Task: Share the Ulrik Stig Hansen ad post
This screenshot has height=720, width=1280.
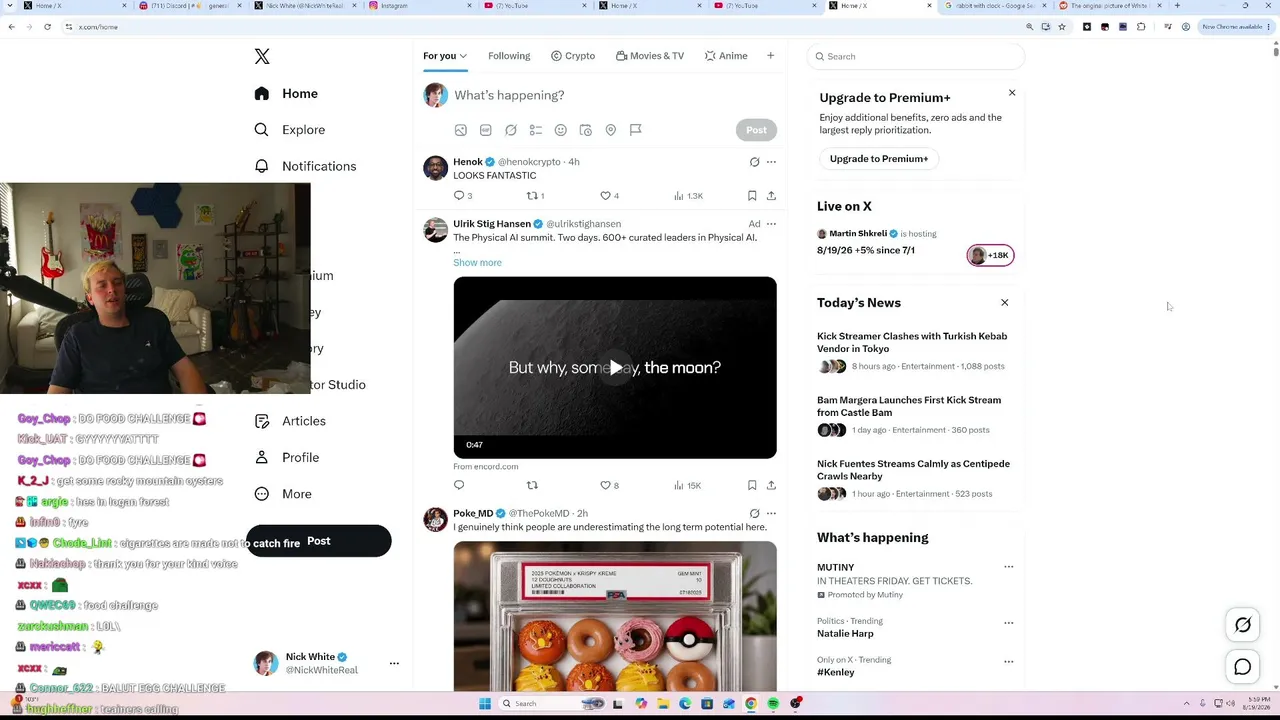Action: coord(771,486)
